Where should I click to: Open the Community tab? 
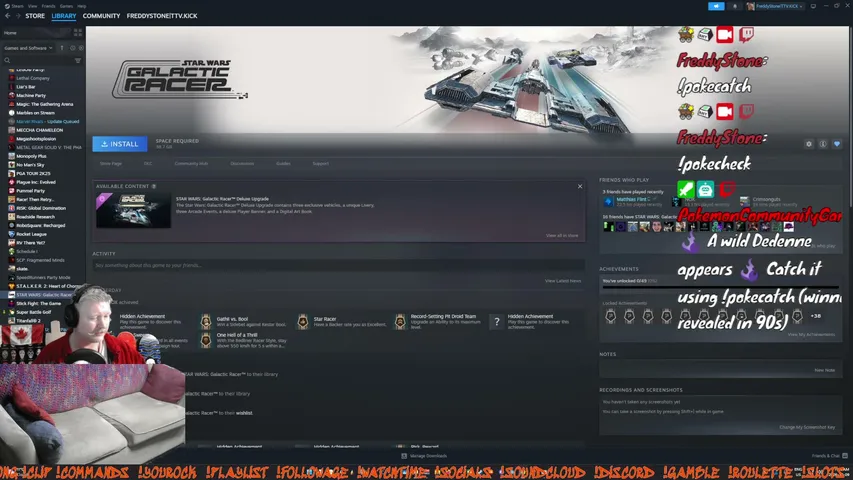101,16
